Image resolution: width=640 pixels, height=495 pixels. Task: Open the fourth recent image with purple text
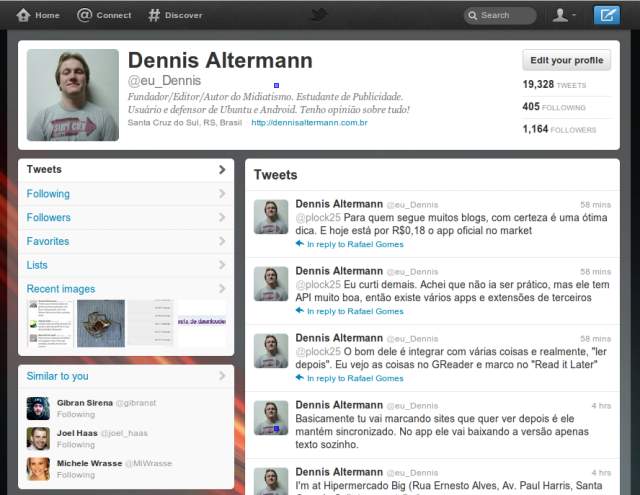click(x=202, y=323)
